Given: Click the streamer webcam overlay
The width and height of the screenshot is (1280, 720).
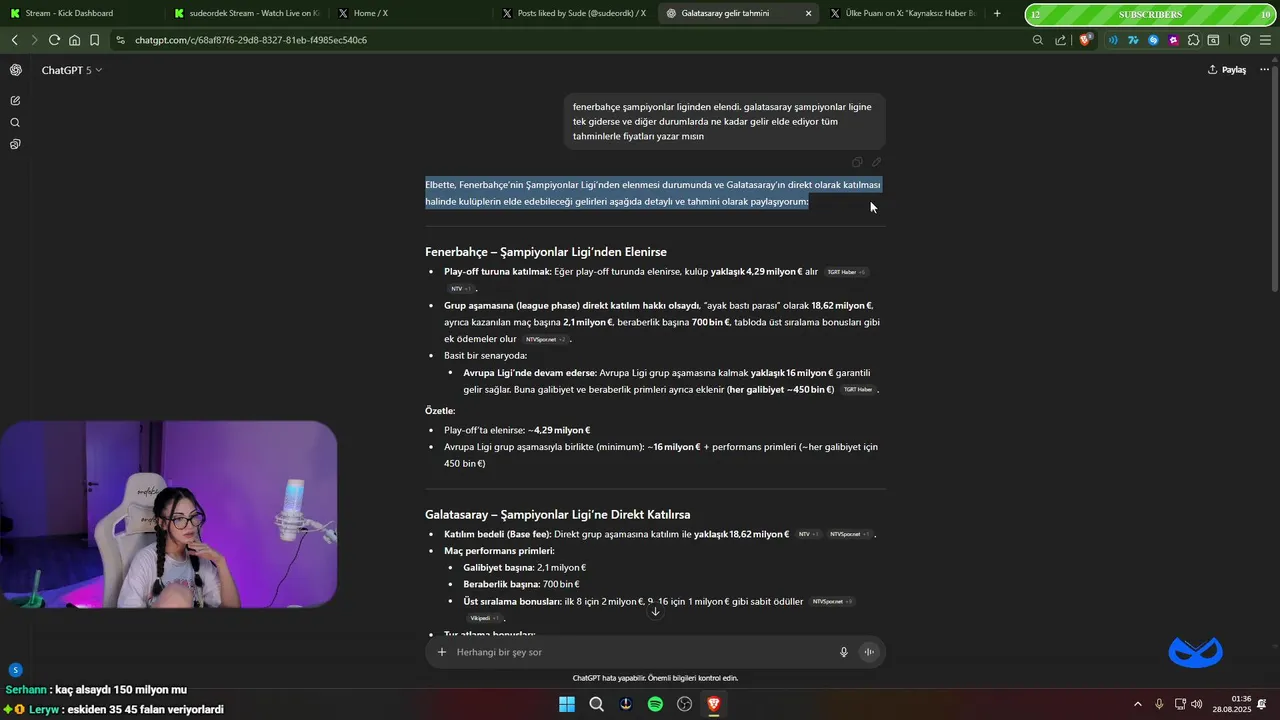Looking at the screenshot, I should (x=168, y=514).
